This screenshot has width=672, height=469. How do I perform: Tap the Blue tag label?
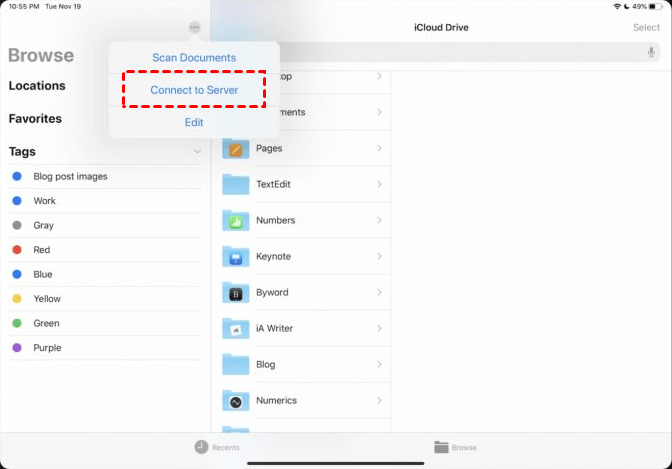pyautogui.click(x=43, y=274)
